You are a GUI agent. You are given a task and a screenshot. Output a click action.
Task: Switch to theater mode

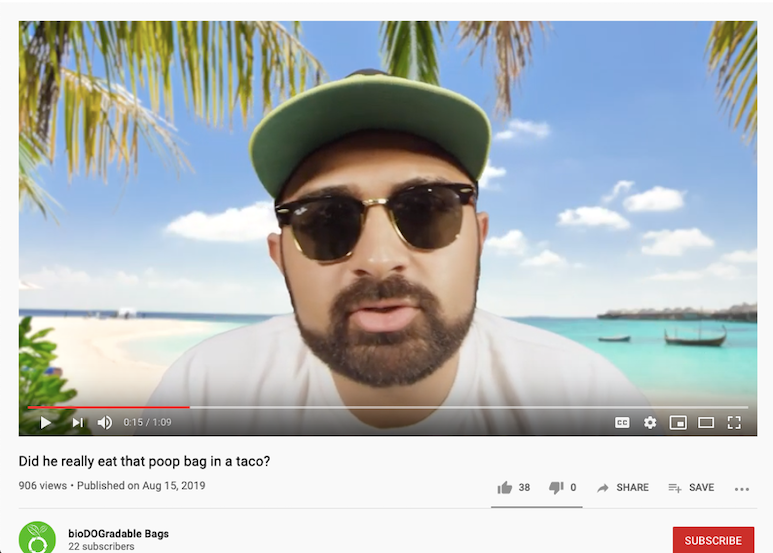pos(706,422)
